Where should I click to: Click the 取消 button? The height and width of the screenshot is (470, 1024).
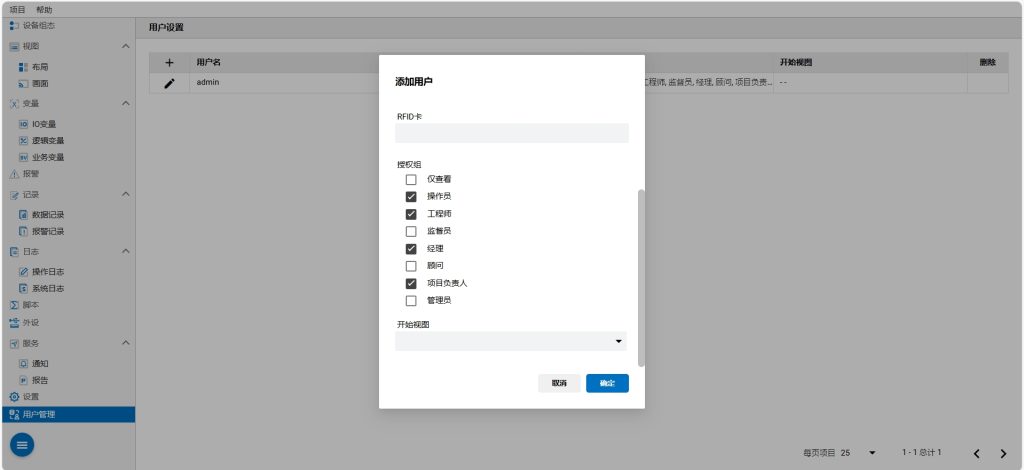(x=559, y=383)
